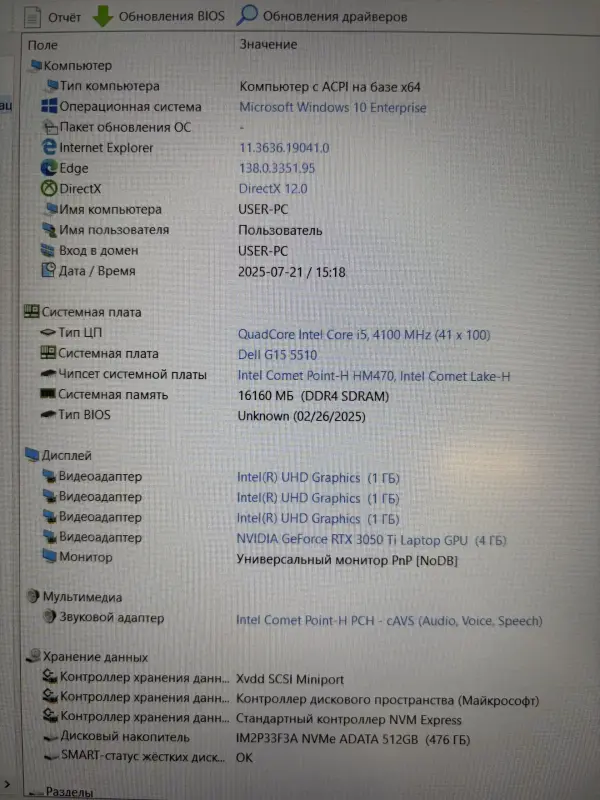600x800 pixels.
Task: Open the Intel Comet Point-H HM470 chipset link
Action: click(x=373, y=376)
